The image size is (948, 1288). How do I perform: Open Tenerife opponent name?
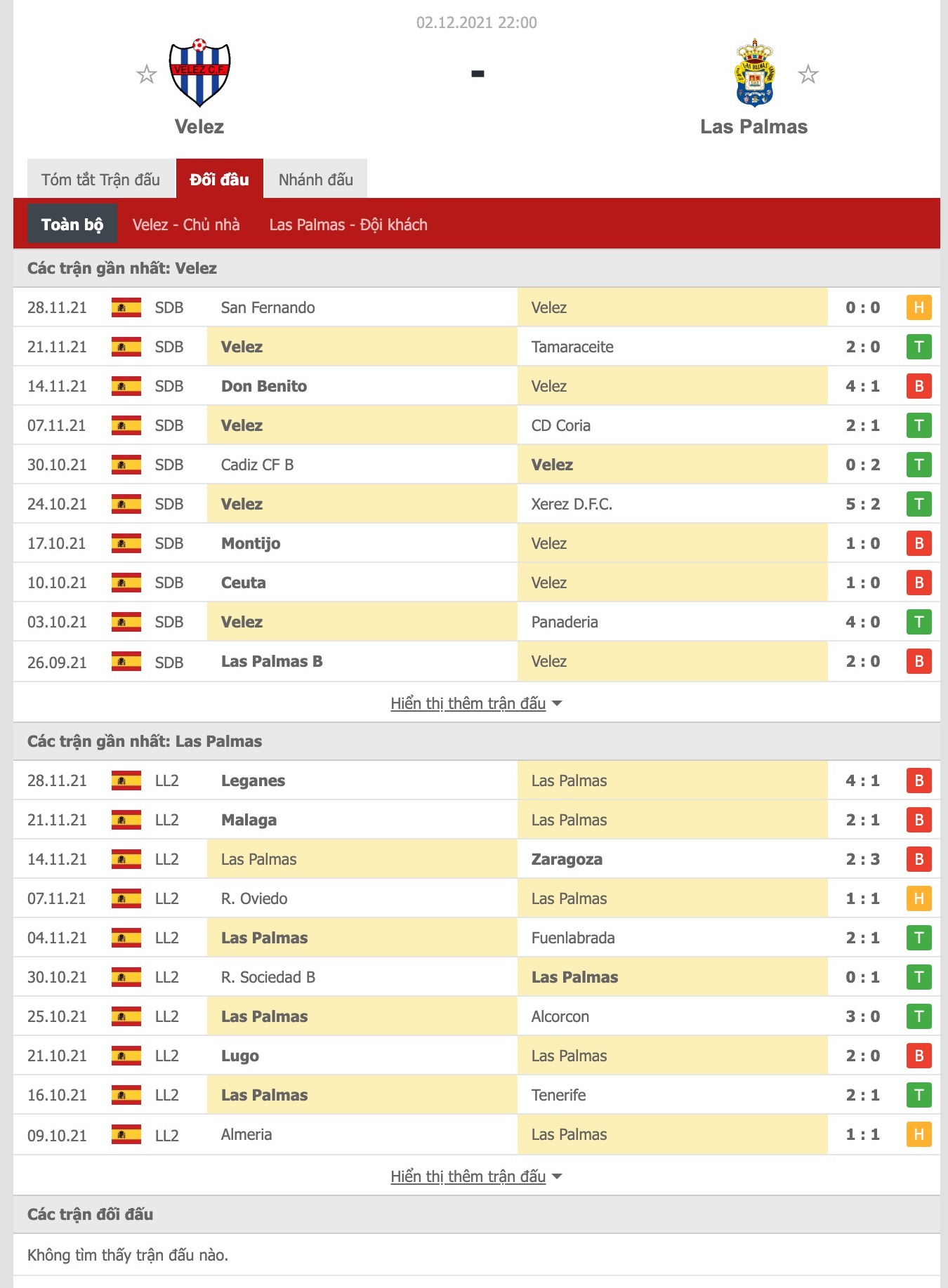tap(558, 1095)
